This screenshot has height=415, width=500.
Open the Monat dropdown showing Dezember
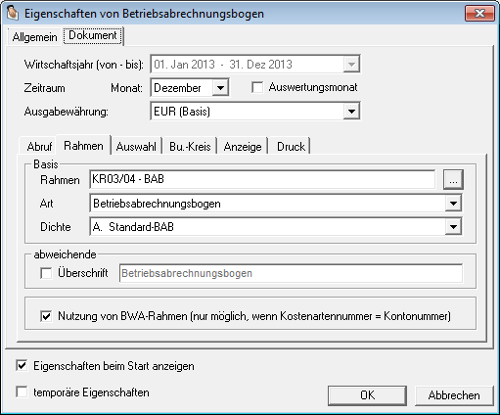coord(220,88)
